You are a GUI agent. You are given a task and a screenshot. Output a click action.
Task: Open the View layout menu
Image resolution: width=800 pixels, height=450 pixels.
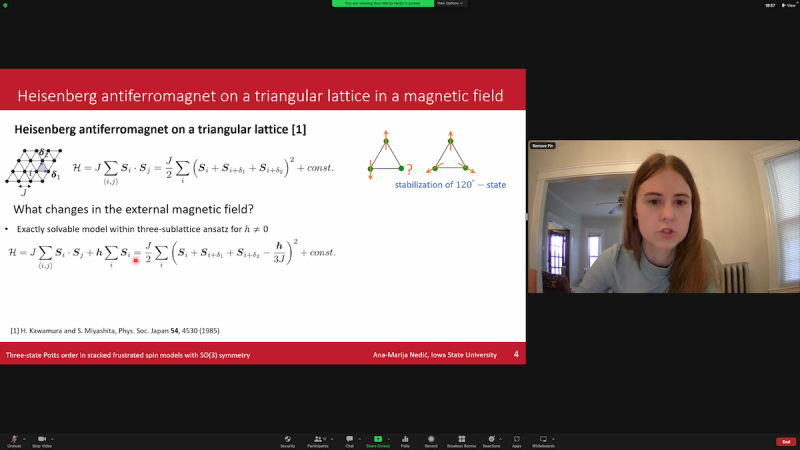tap(788, 5)
